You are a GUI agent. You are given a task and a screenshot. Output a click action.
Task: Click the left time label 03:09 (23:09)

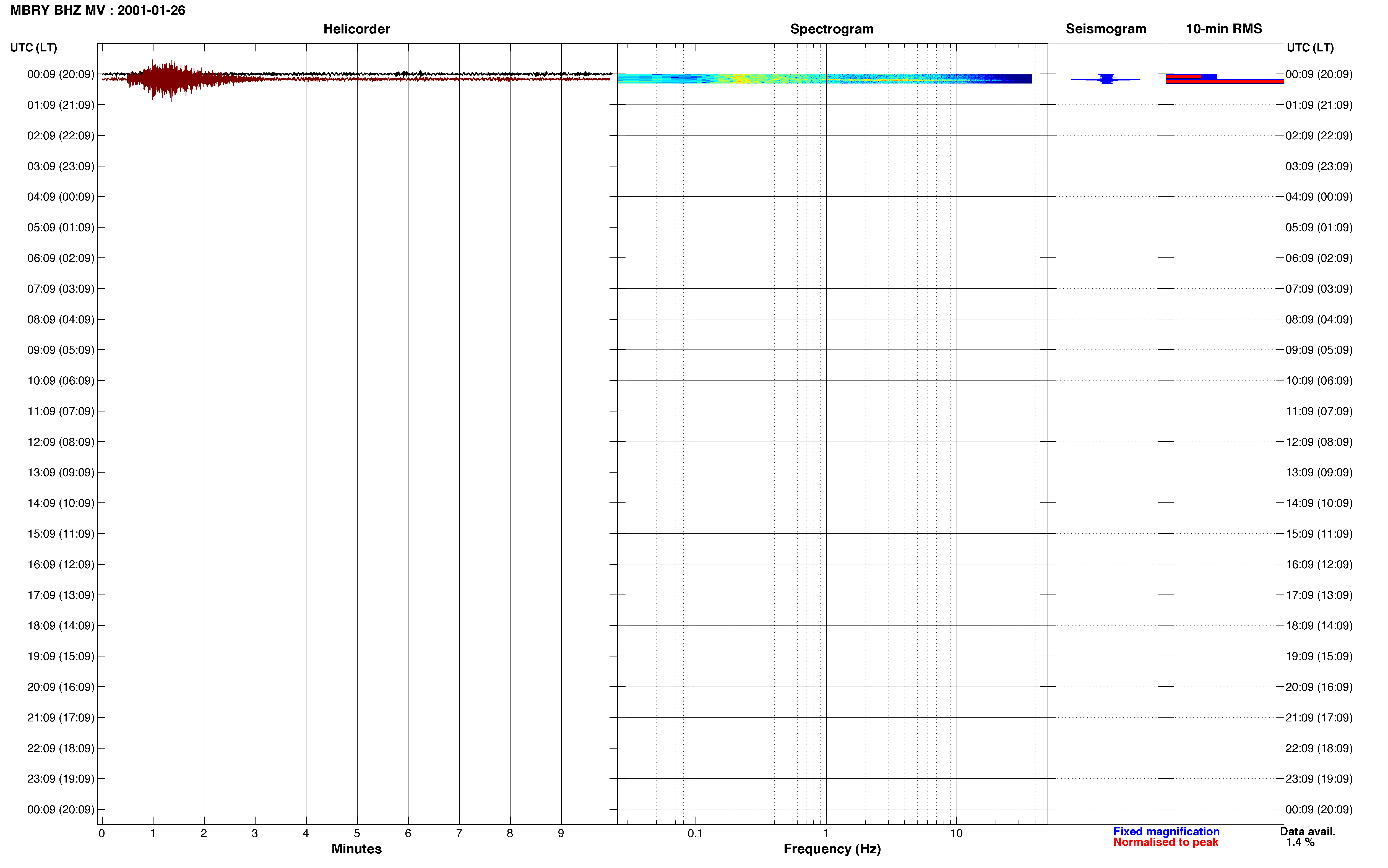[x=60, y=166]
